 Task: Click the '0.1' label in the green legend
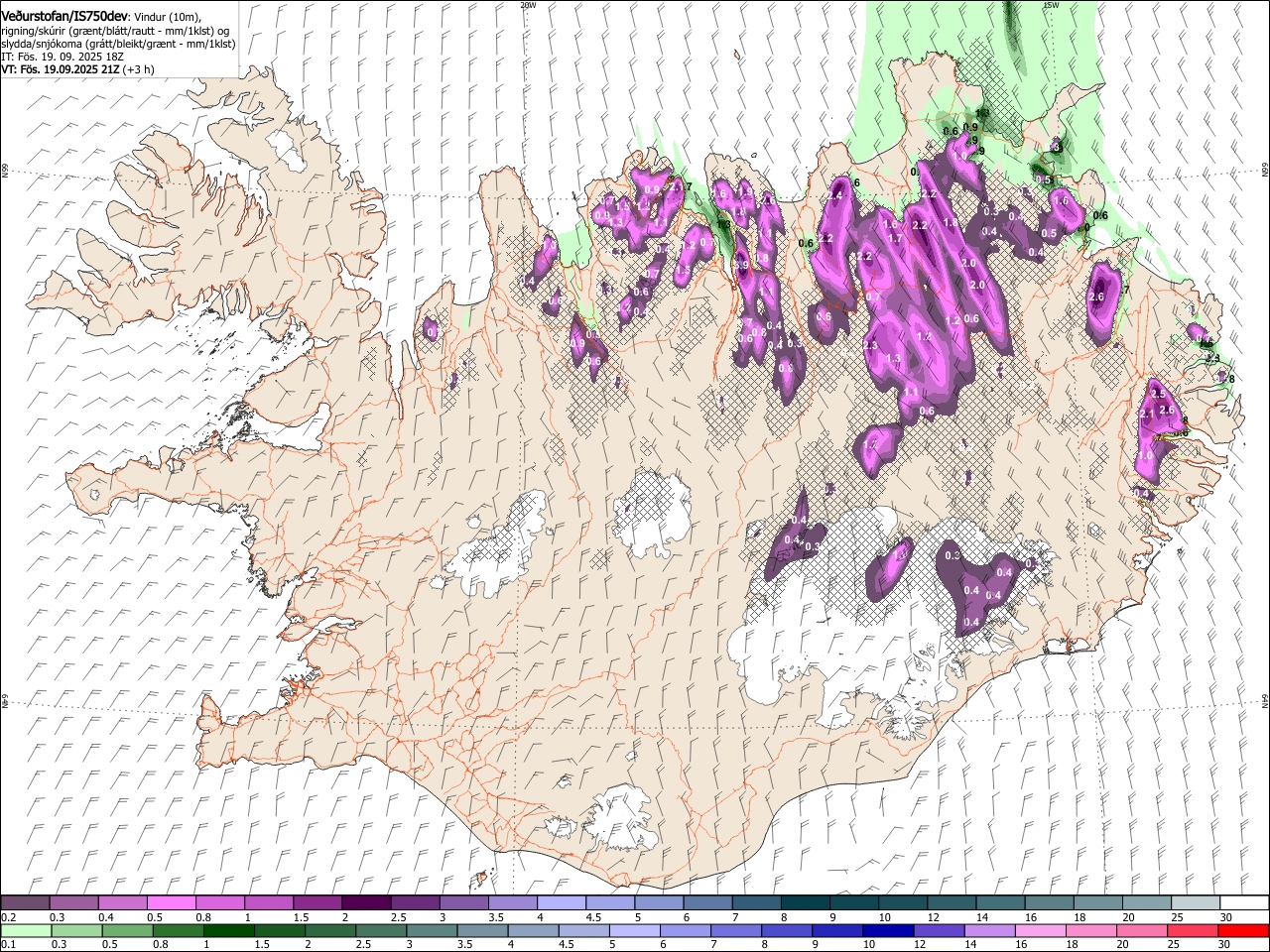click(8, 945)
